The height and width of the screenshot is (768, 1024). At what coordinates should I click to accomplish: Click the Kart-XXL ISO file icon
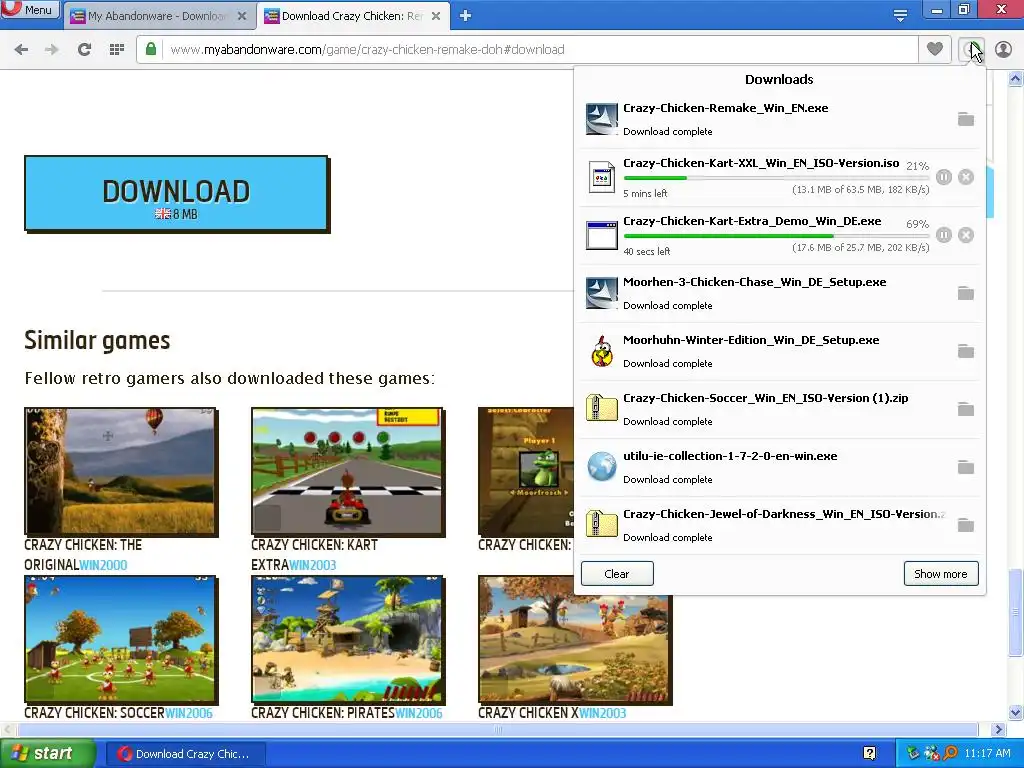click(601, 177)
